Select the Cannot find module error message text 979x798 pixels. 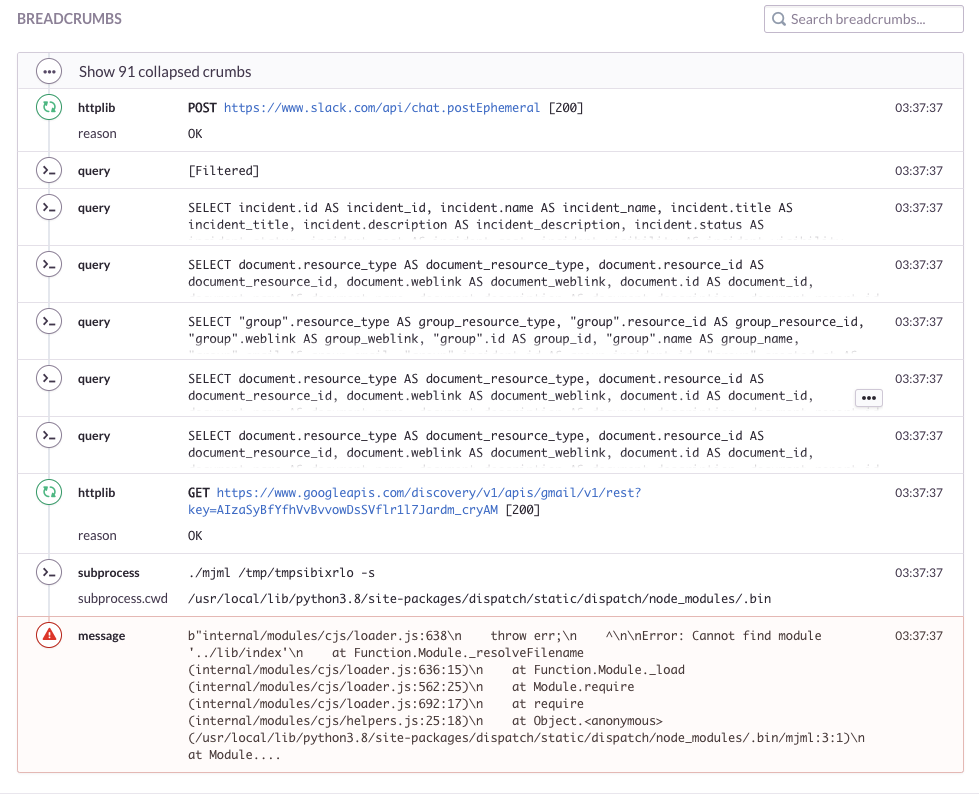[526, 695]
